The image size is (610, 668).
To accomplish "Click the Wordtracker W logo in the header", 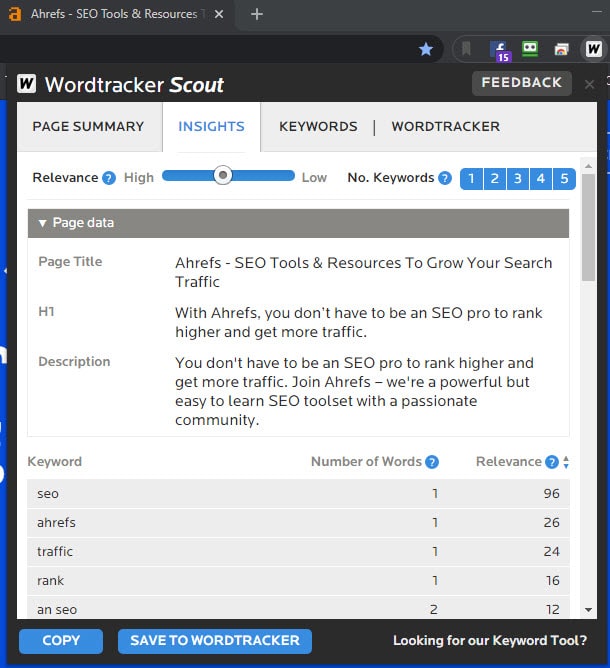I will [26, 84].
